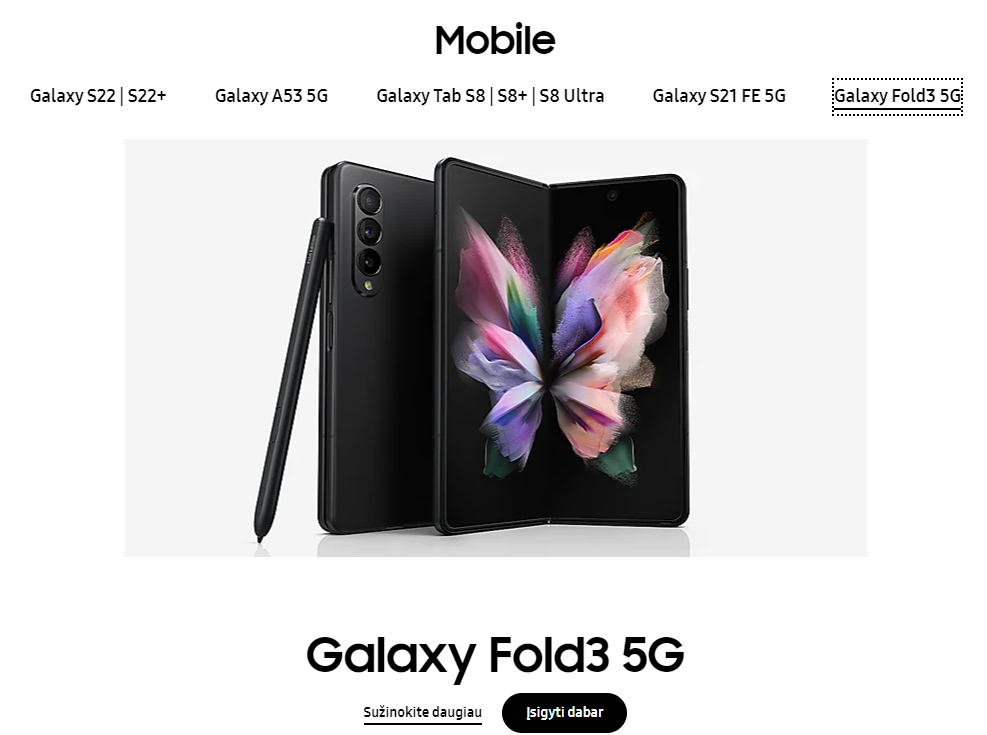This screenshot has width=987, height=735.
Task: Follow the Sužinokite daugiau link
Action: [422, 712]
